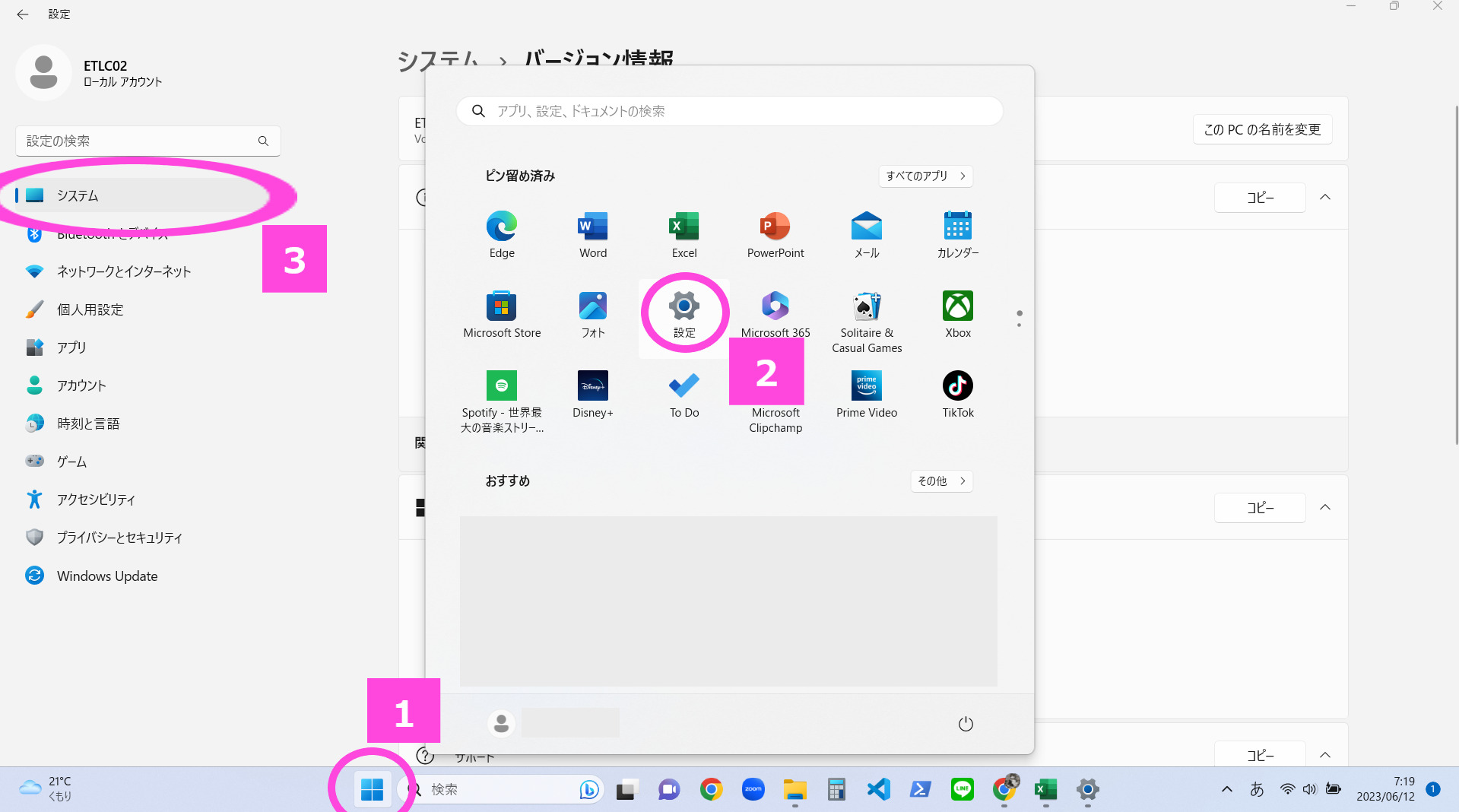Click the Start menu power button
Viewport: 1459px width, 812px height.
pyautogui.click(x=966, y=724)
